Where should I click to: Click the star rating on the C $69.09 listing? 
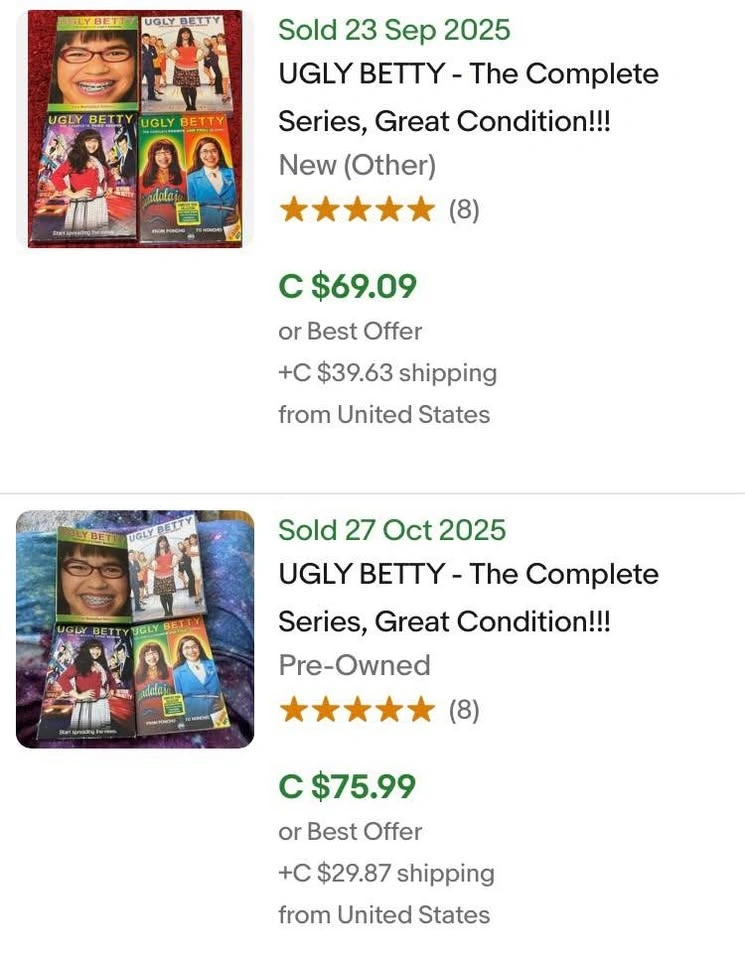tap(357, 210)
